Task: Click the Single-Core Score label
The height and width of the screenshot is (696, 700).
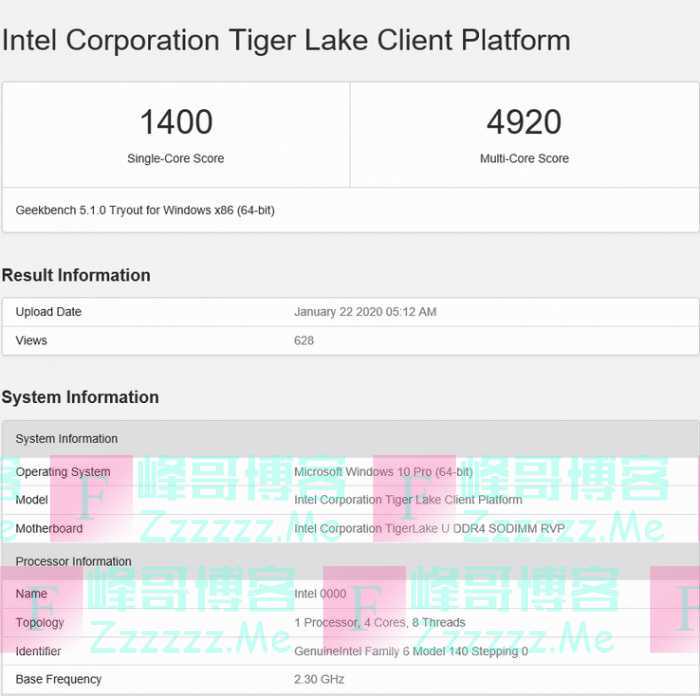Action: coord(176,158)
